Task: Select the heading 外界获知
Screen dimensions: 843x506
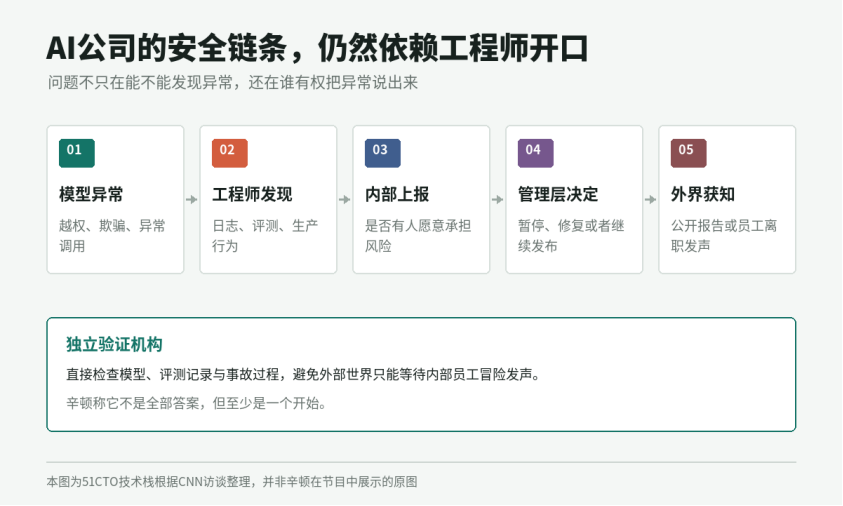Action: (x=703, y=195)
